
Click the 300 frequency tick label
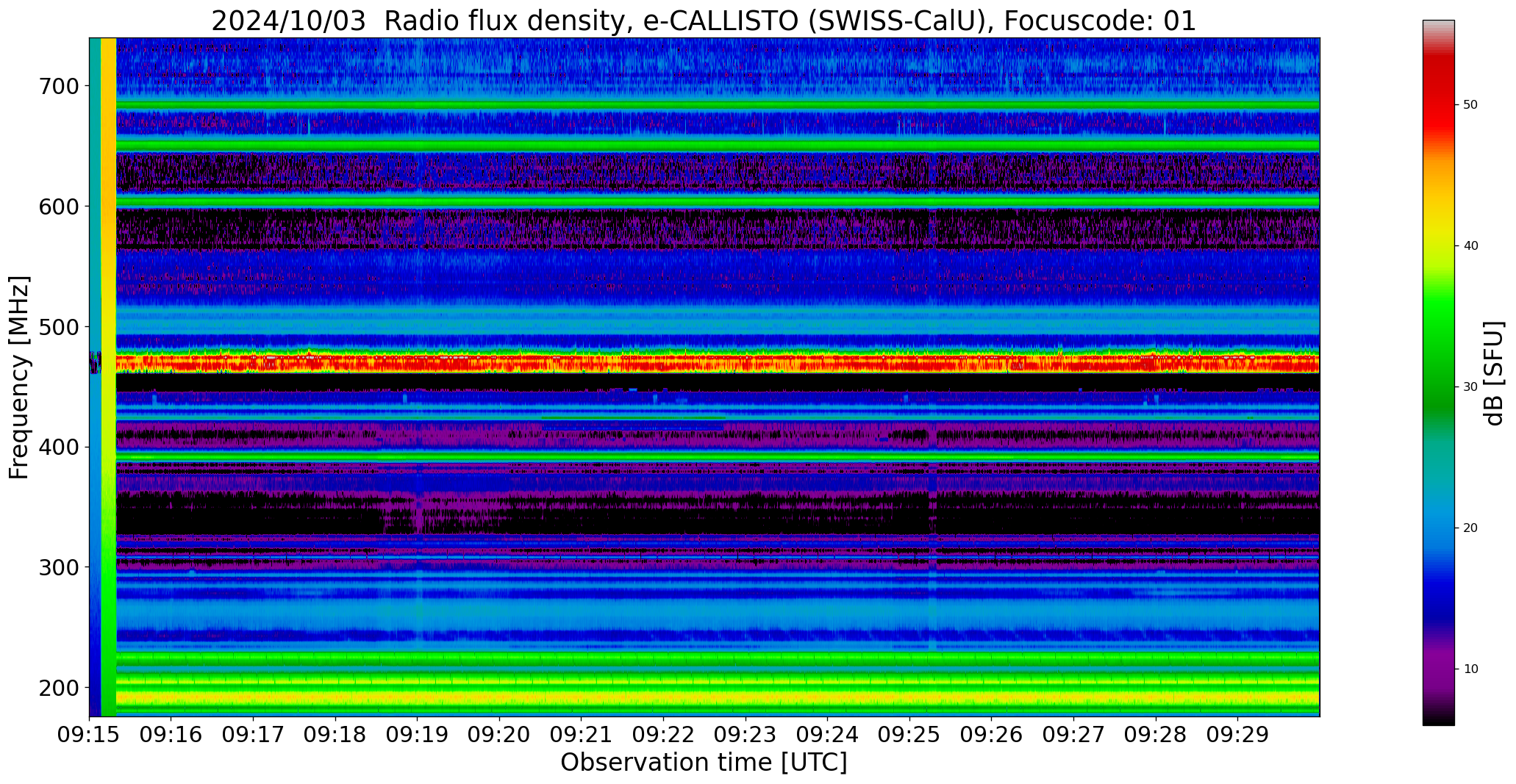58,567
